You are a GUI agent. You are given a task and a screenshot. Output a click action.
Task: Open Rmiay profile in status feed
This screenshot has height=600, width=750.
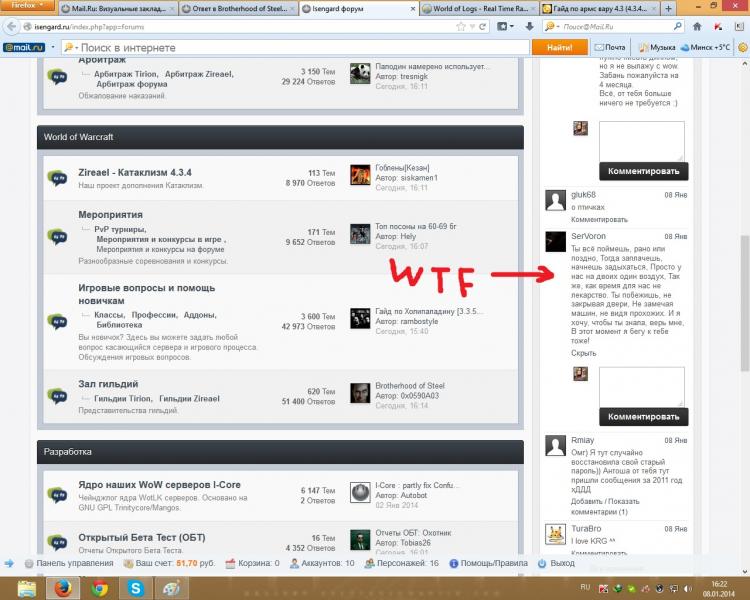tap(582, 440)
